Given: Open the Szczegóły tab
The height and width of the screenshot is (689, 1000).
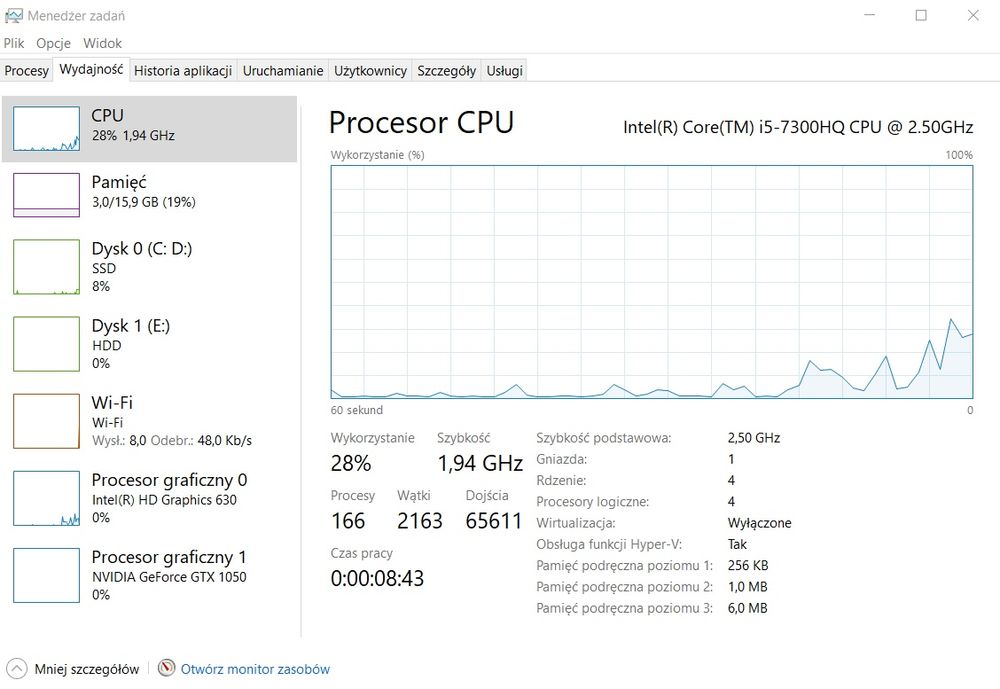Looking at the screenshot, I should [x=446, y=71].
